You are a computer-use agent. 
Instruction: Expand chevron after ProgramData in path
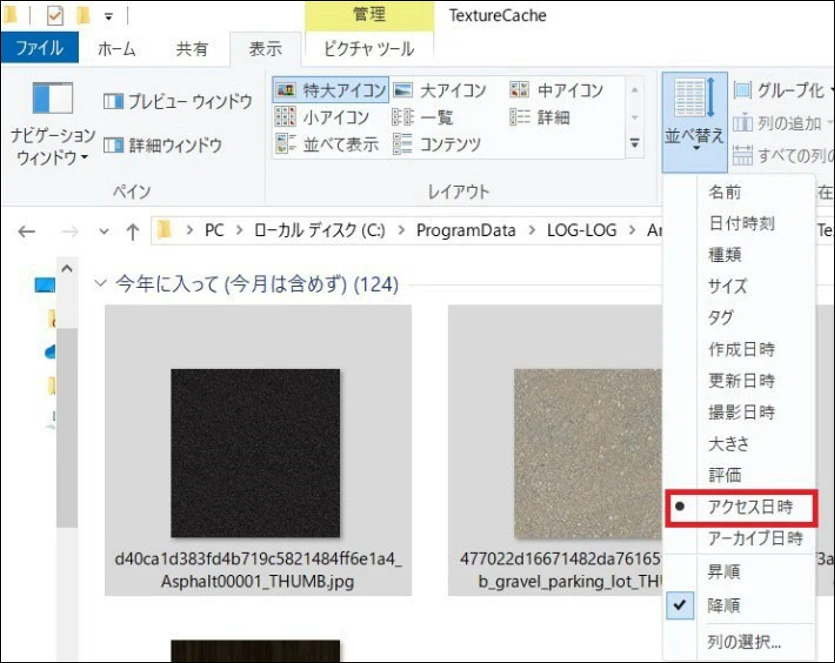pyautogui.click(x=532, y=230)
